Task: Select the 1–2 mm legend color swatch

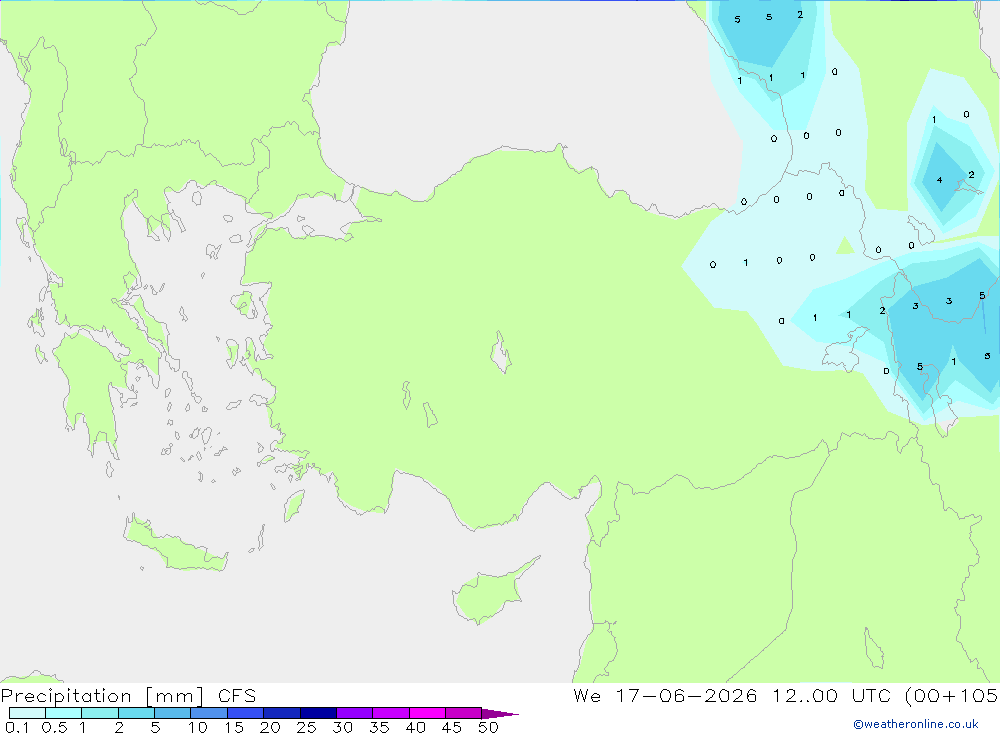Action: pyautogui.click(x=100, y=713)
